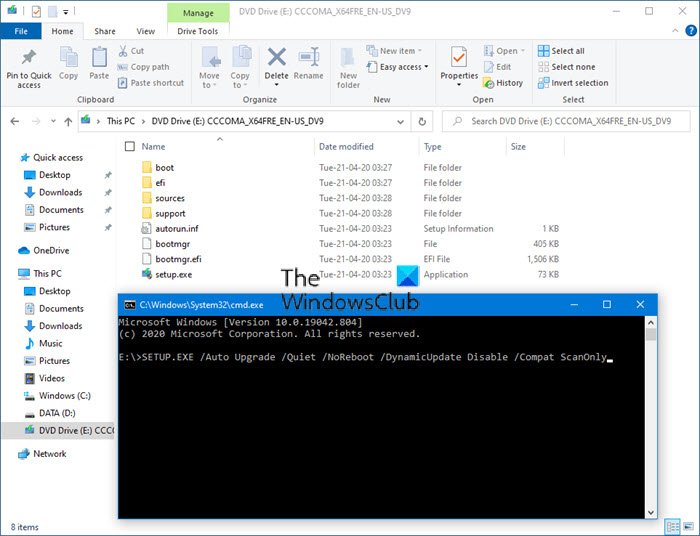
Task: Click the Rename ribbon icon
Action: [x=308, y=58]
